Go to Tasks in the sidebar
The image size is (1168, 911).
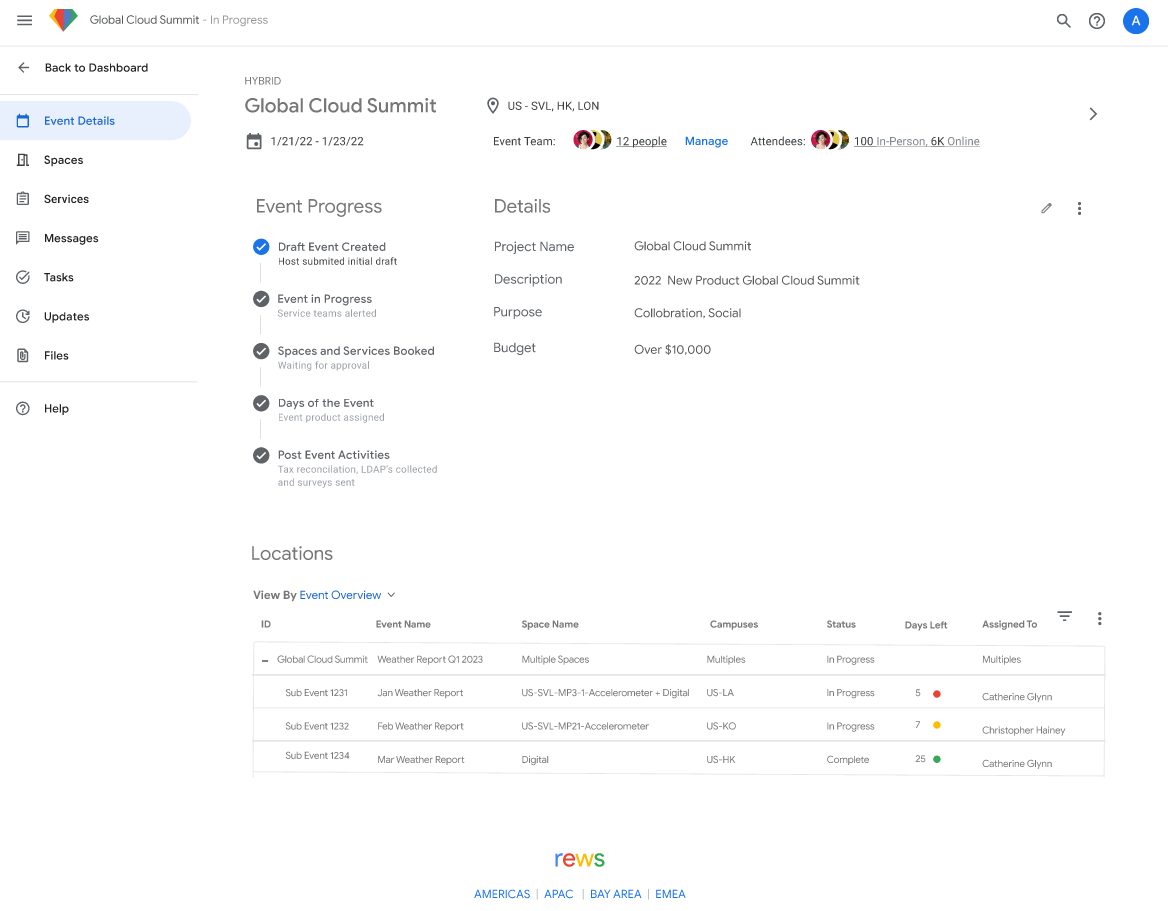point(58,277)
